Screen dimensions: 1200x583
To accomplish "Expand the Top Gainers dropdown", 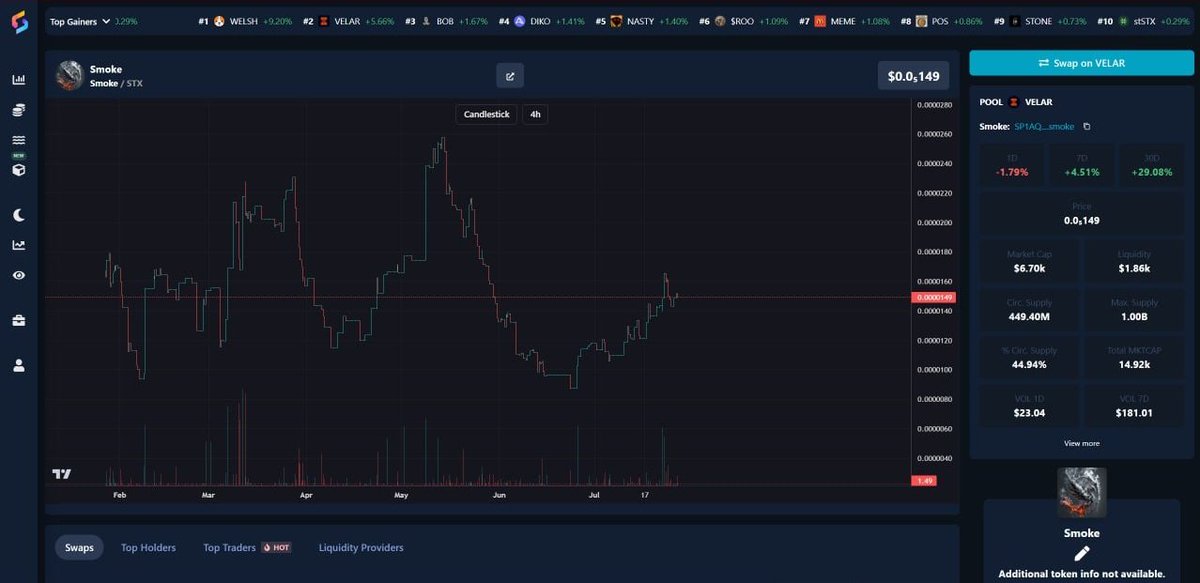I will 80,21.
